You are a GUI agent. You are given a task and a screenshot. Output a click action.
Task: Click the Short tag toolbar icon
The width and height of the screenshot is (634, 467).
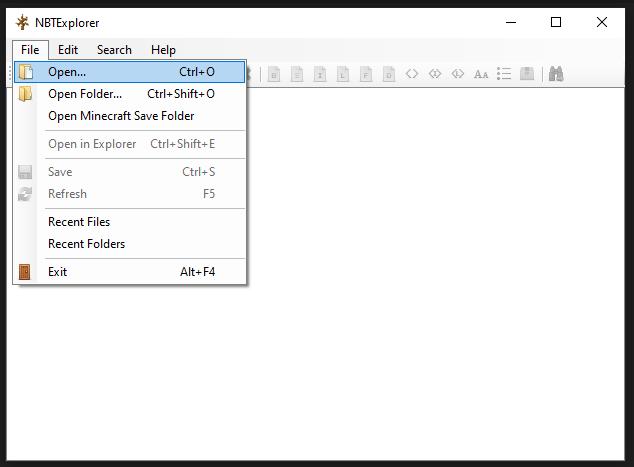point(296,73)
